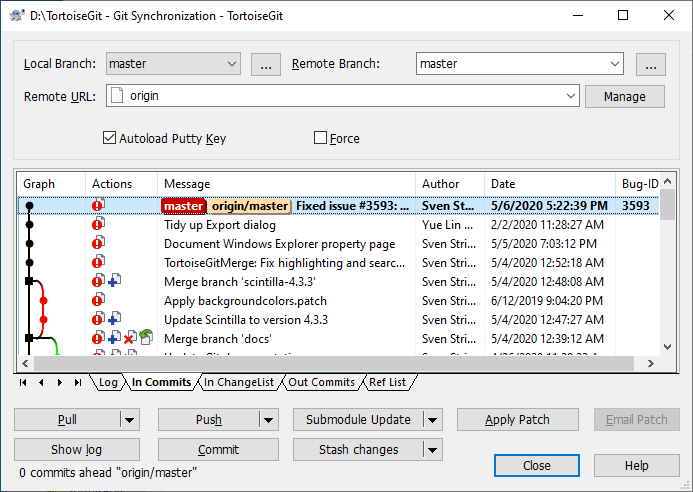Open the In ChangeList tab

click(239, 382)
